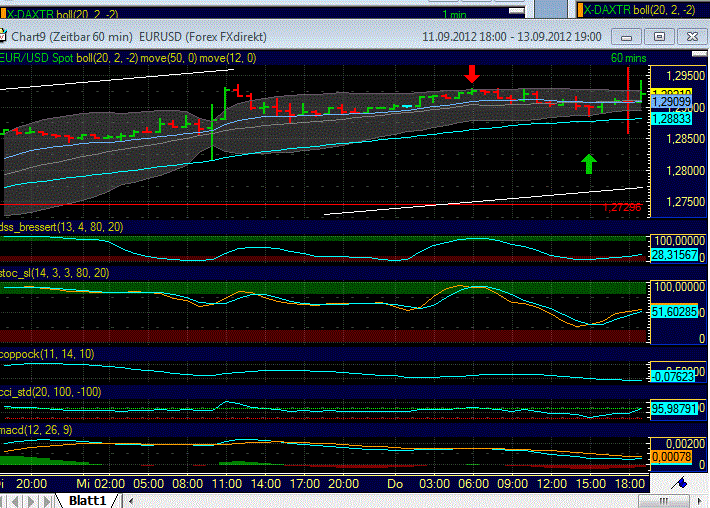Click the orange 0,00078 macd value
This screenshot has width=710, height=508.
click(672, 457)
